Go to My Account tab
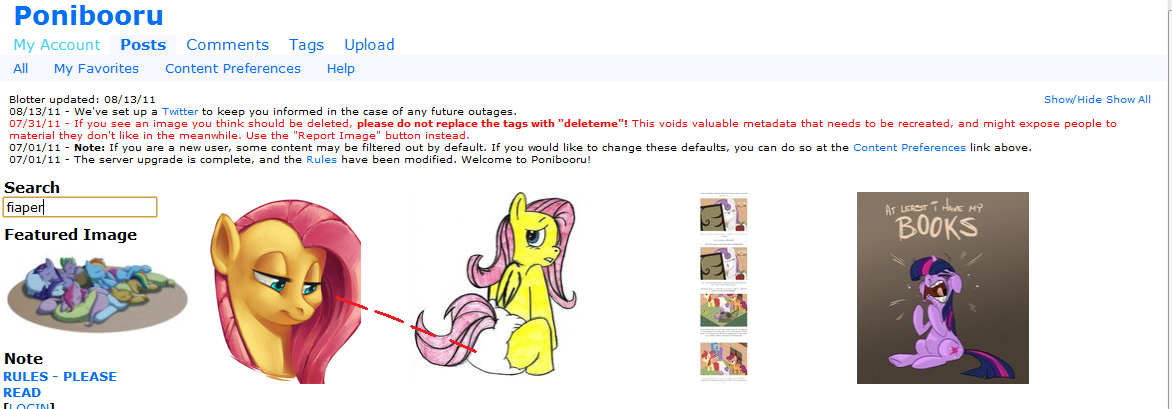 57,45
